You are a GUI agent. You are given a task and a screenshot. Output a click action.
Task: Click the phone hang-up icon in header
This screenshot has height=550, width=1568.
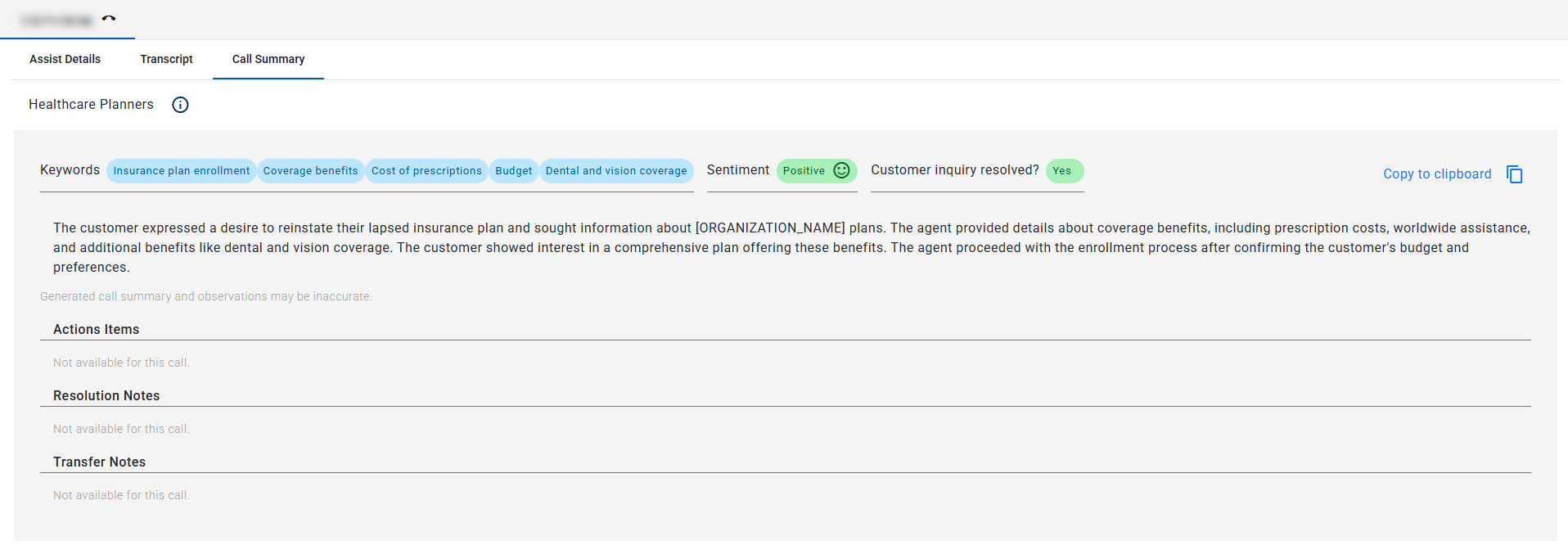(109, 19)
